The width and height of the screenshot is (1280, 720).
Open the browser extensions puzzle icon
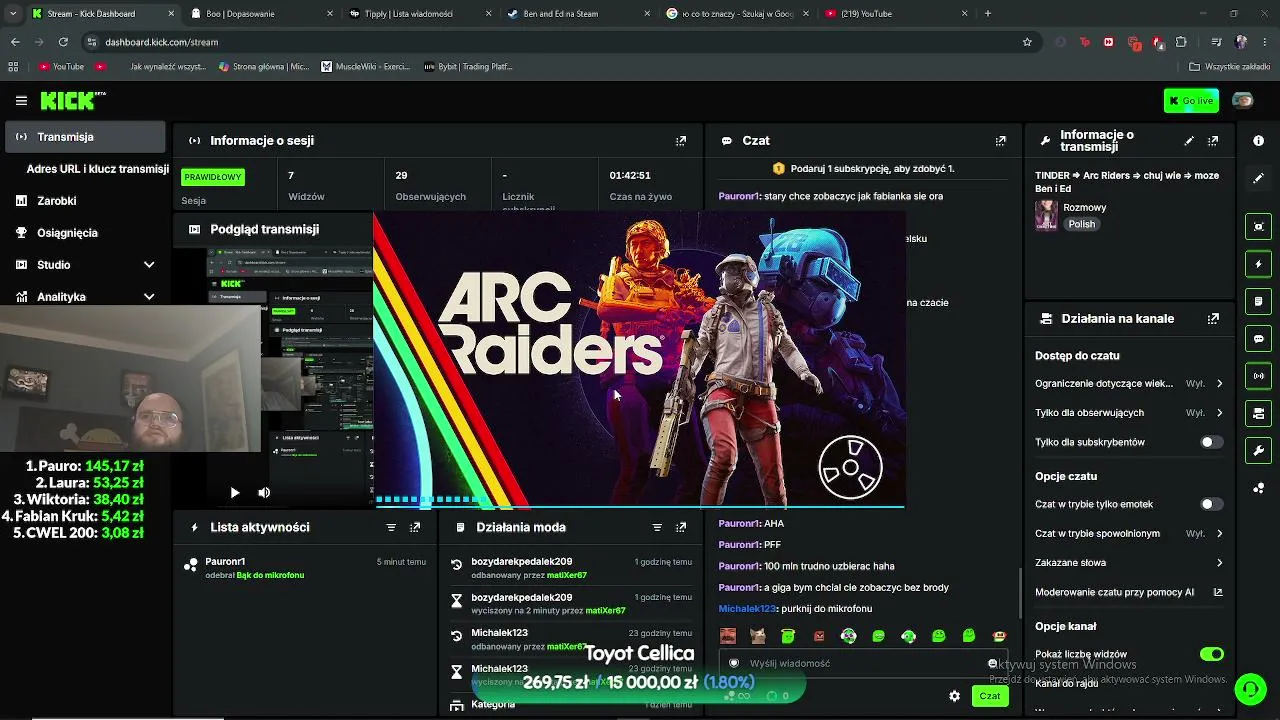pyautogui.click(x=1181, y=42)
